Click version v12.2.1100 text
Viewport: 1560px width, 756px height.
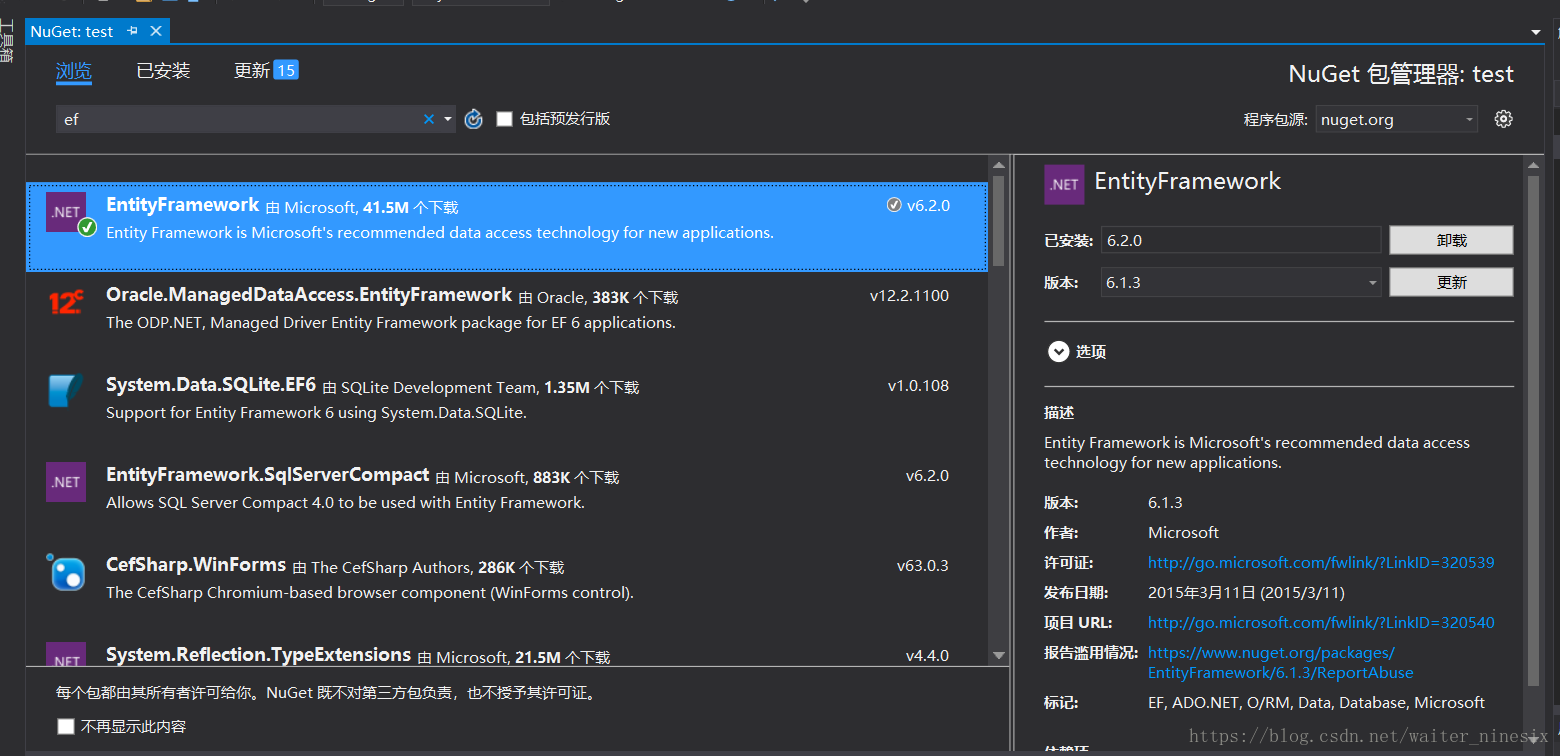click(x=909, y=296)
